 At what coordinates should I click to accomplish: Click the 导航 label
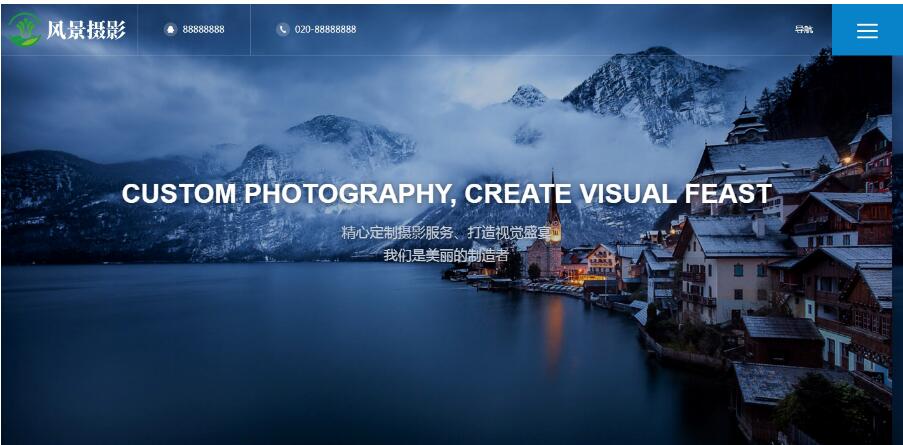coord(803,29)
